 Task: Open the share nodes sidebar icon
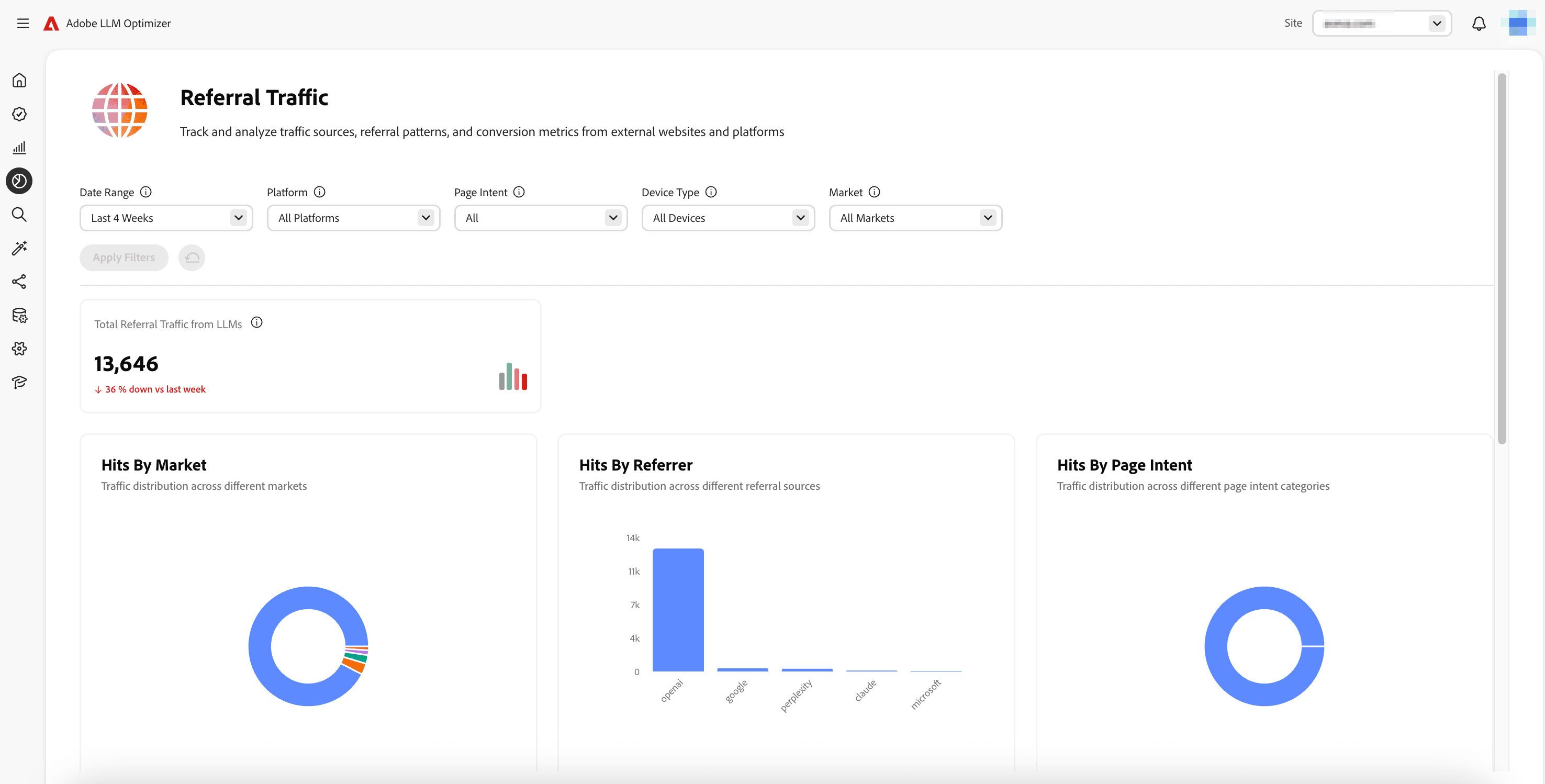[x=19, y=282]
